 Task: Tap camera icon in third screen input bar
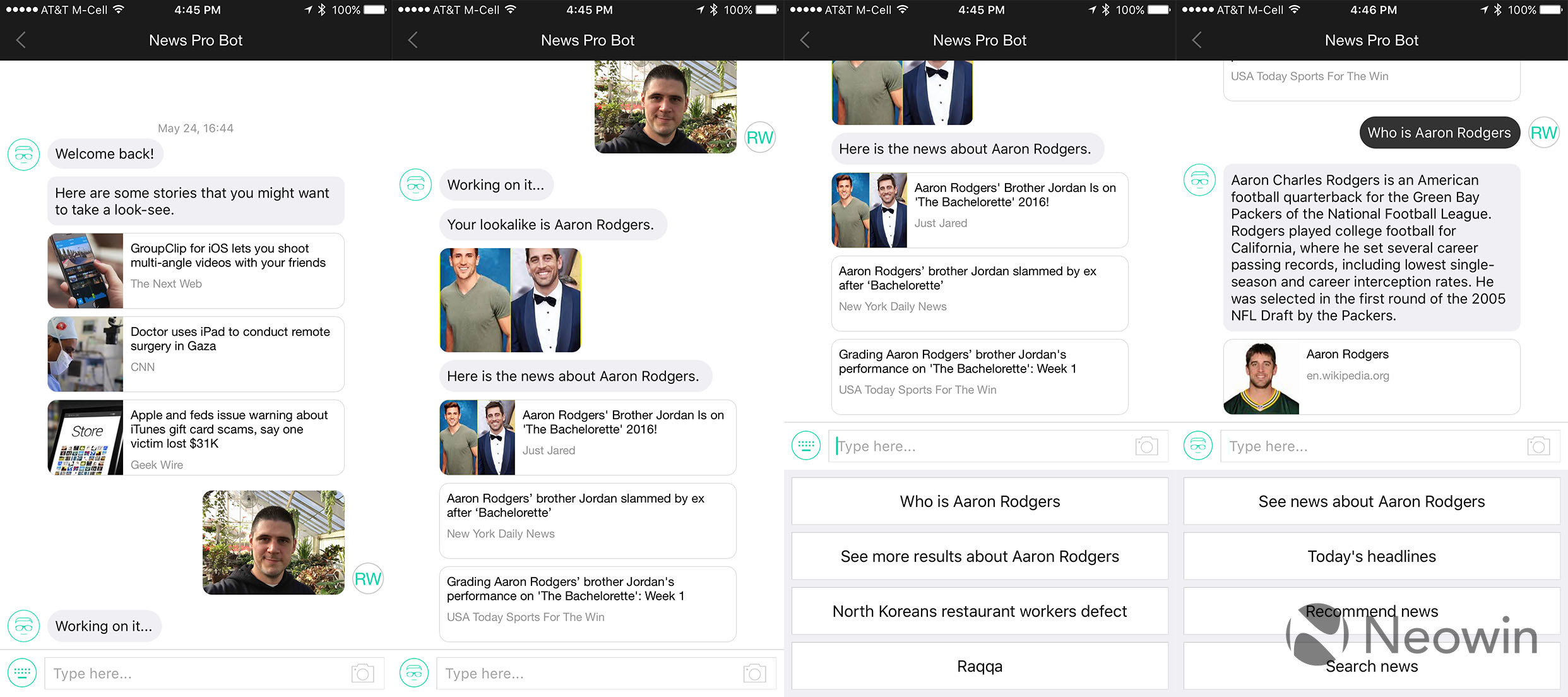click(1146, 446)
